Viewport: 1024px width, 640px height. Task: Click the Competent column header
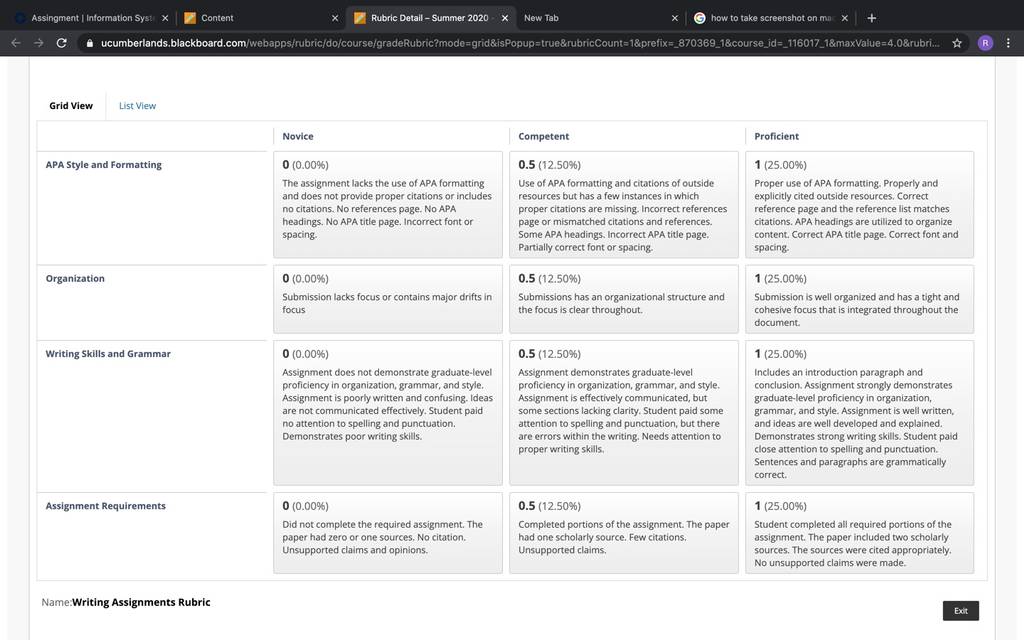click(543, 136)
